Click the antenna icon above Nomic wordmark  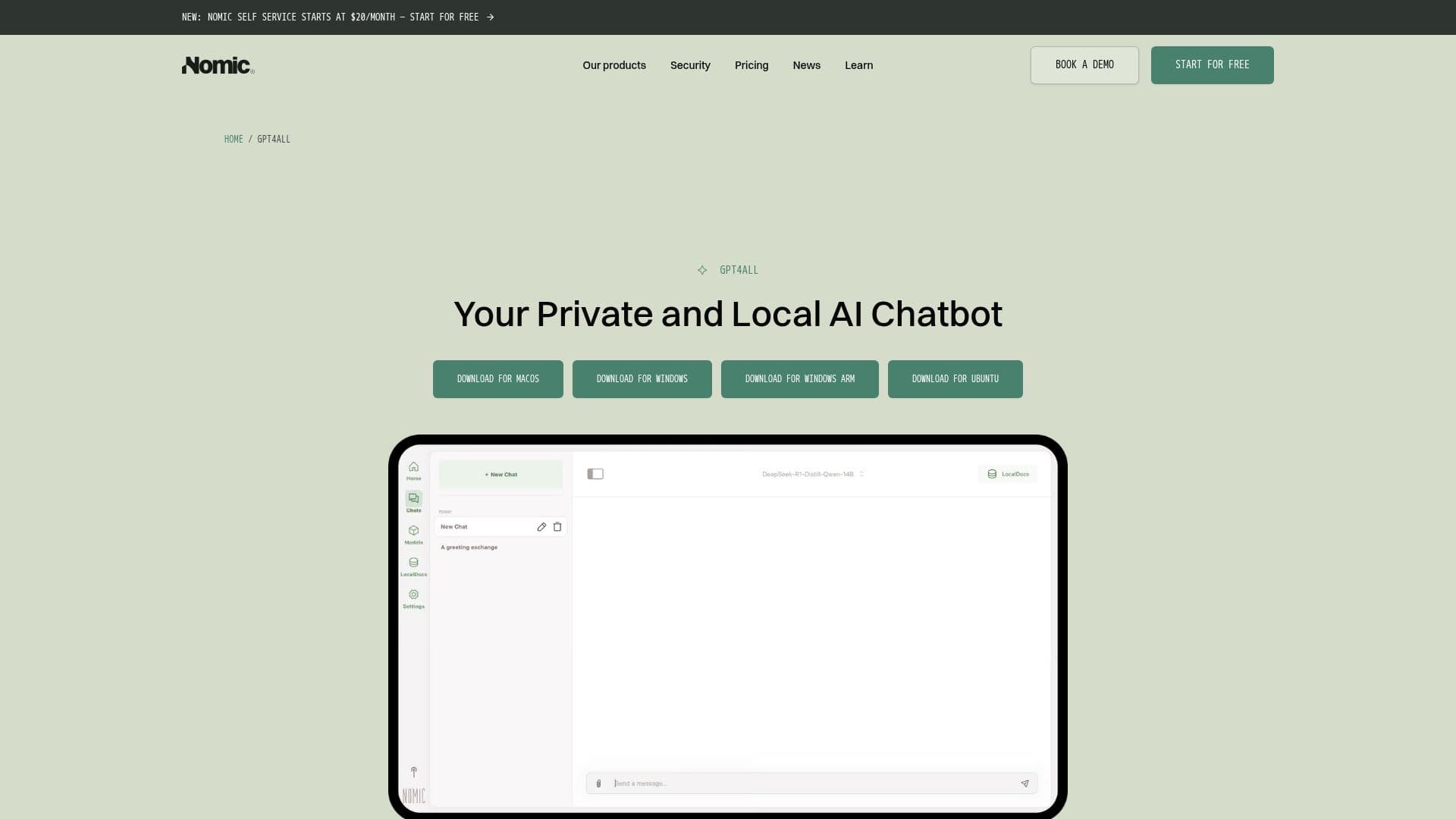tap(413, 772)
